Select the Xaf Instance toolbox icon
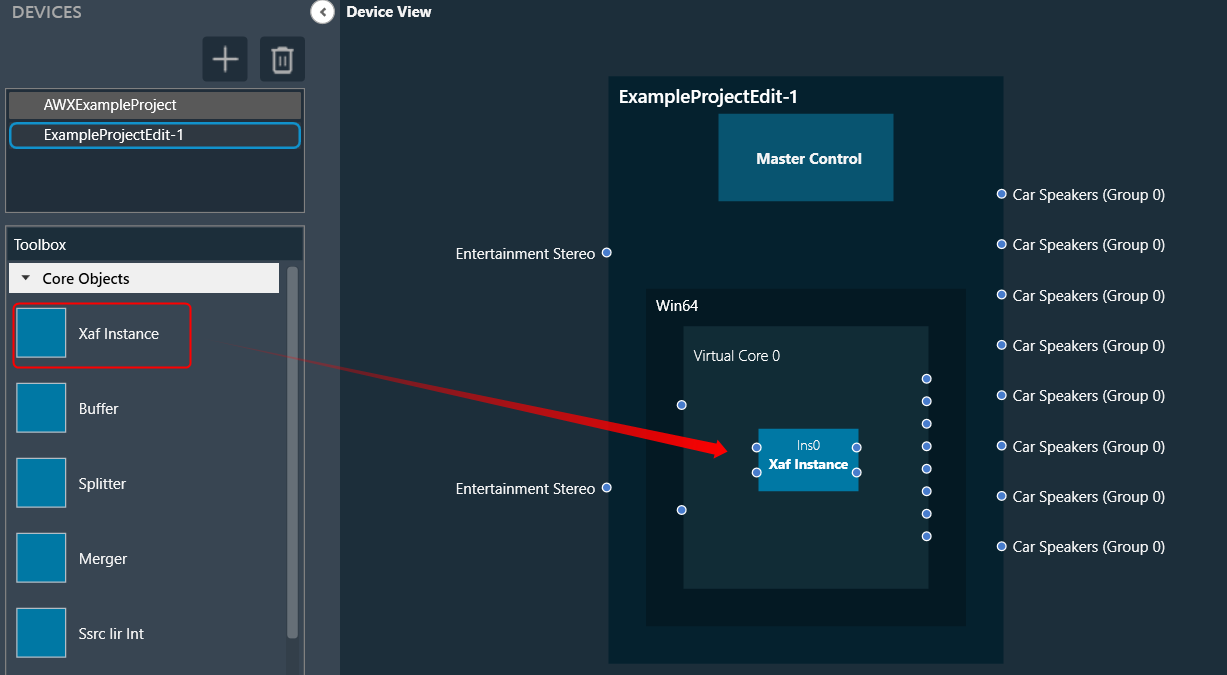This screenshot has width=1227, height=675. pos(41,333)
